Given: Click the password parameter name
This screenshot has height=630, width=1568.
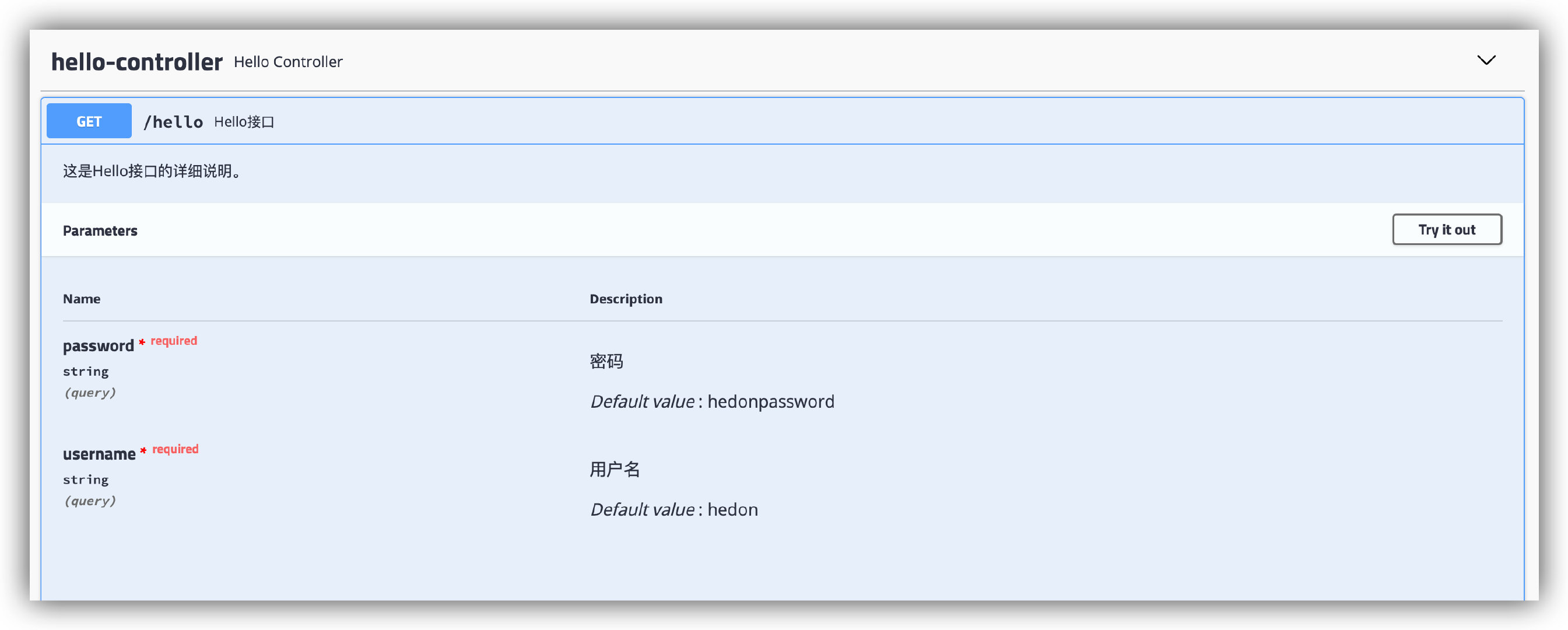Looking at the screenshot, I should click(98, 346).
